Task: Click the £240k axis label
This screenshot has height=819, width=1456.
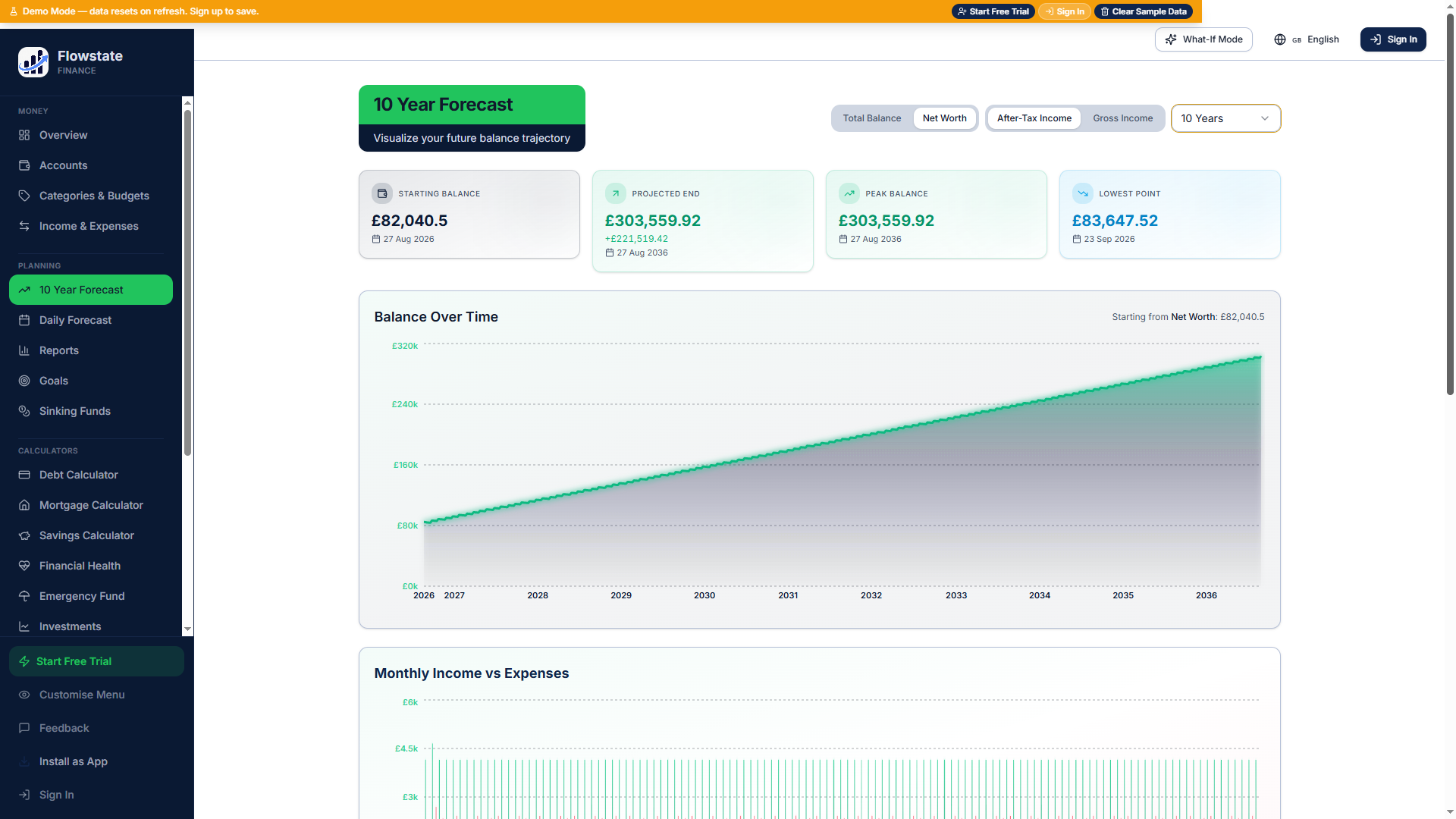Action: tap(405, 404)
